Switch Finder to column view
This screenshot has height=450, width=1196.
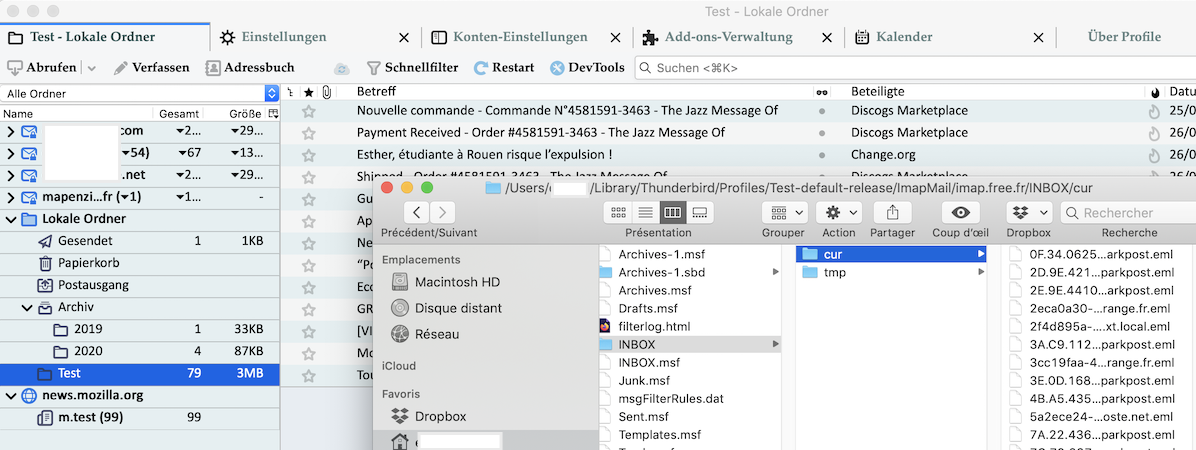click(672, 212)
